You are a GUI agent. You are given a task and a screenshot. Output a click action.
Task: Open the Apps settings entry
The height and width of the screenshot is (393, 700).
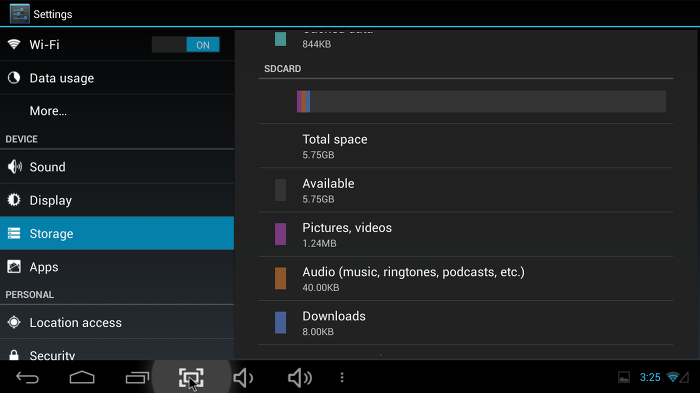tap(117, 267)
